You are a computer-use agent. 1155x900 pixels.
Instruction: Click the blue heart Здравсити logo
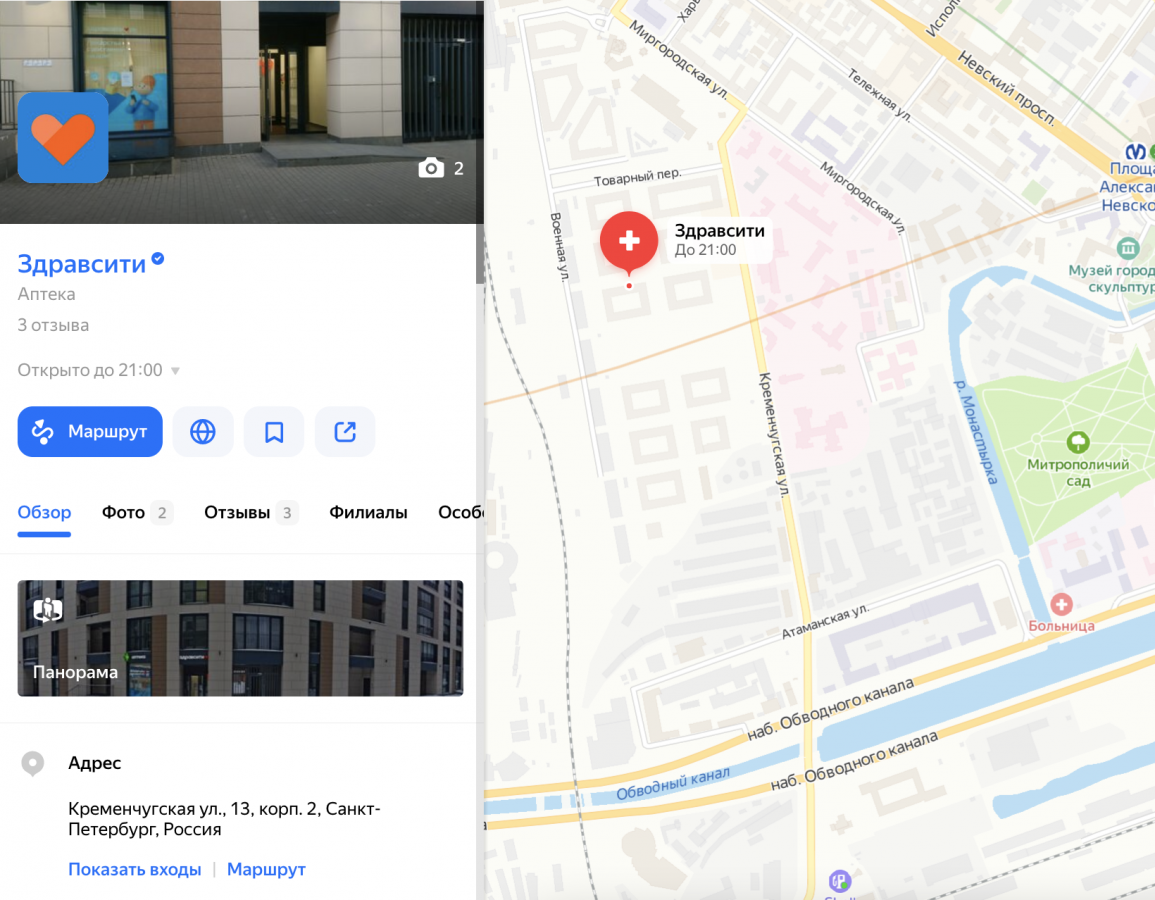point(63,138)
